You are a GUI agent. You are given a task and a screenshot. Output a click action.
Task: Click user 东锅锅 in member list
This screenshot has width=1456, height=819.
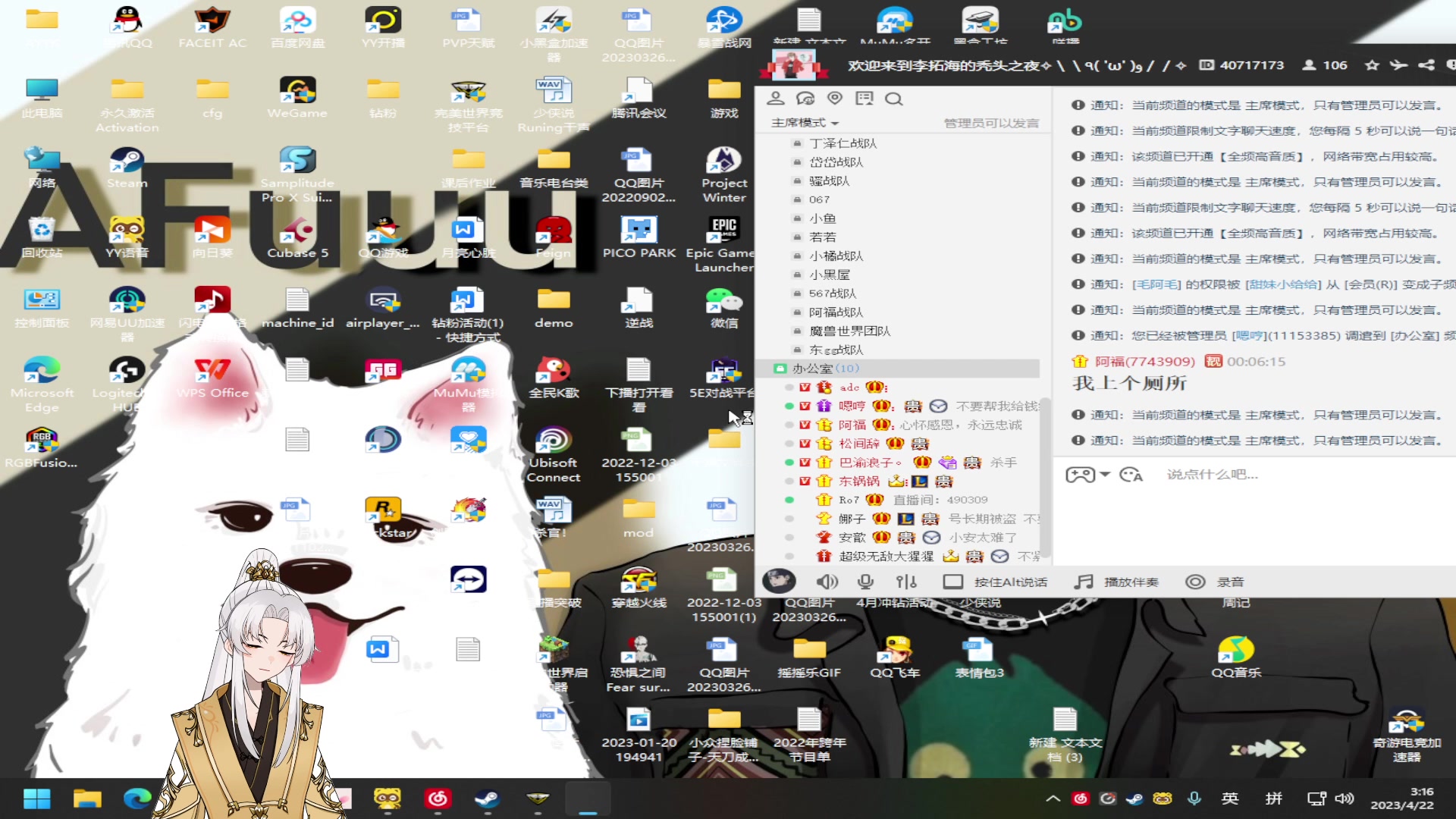[858, 482]
